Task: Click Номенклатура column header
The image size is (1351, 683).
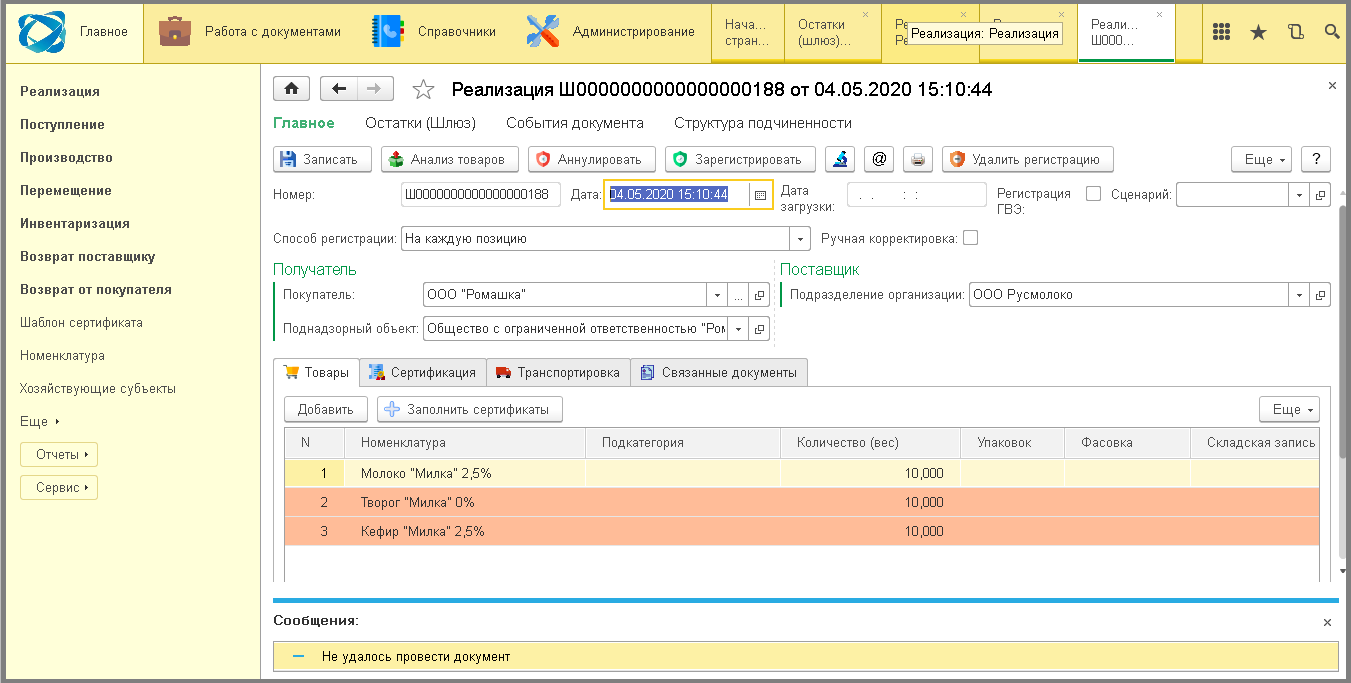Action: click(x=465, y=442)
